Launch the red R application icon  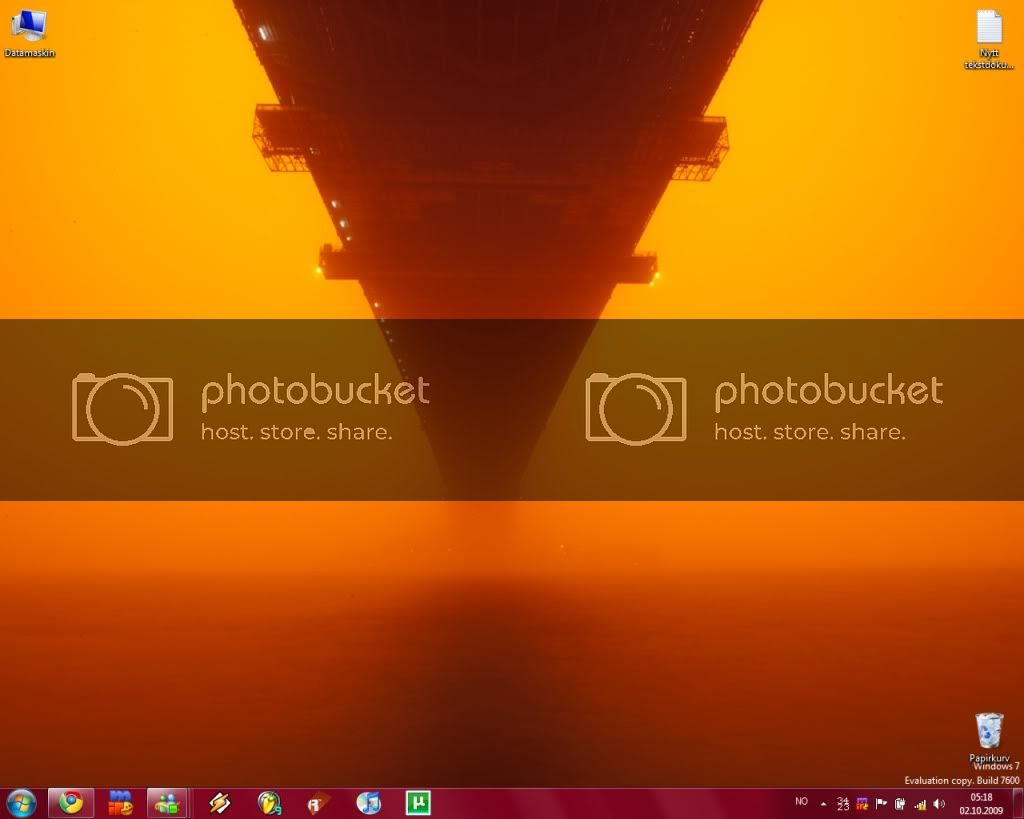pos(317,803)
